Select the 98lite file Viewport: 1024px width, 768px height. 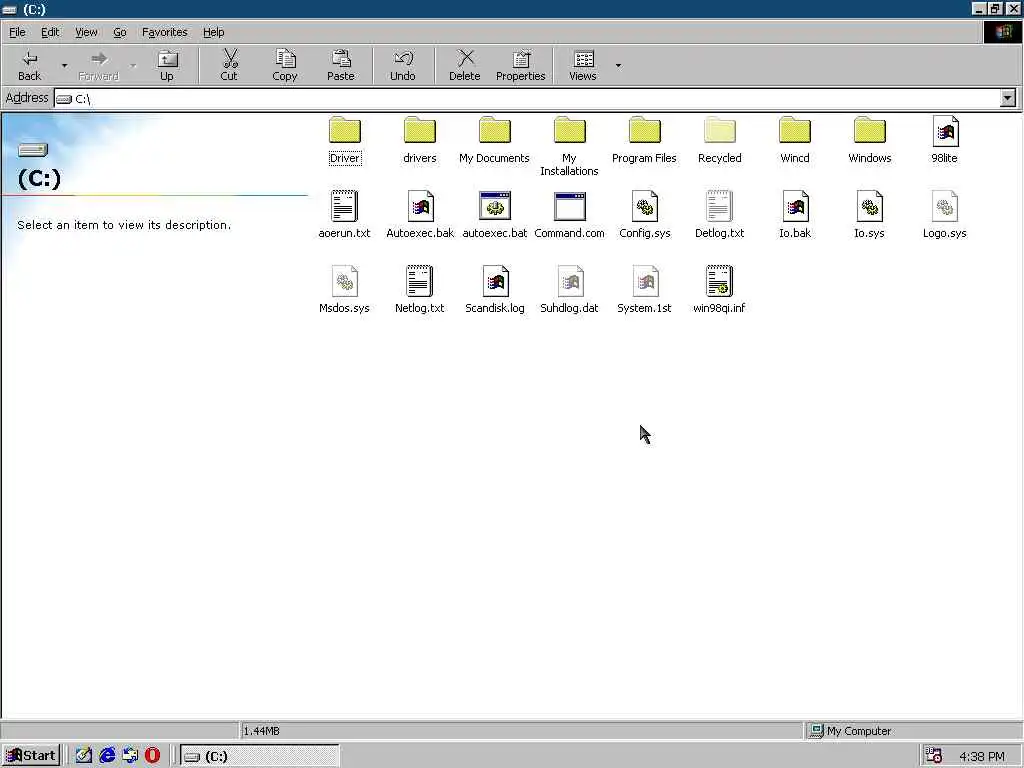[945, 140]
